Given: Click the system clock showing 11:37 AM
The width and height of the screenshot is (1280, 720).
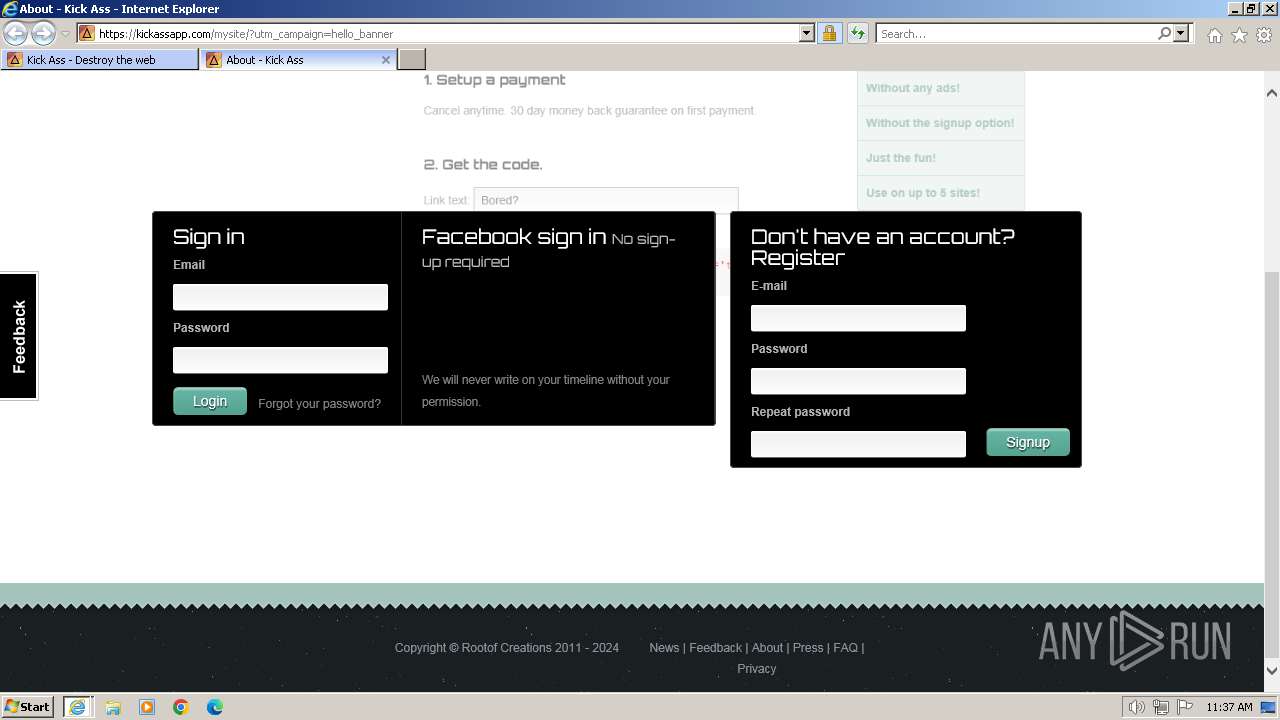Looking at the screenshot, I should 1229,707.
